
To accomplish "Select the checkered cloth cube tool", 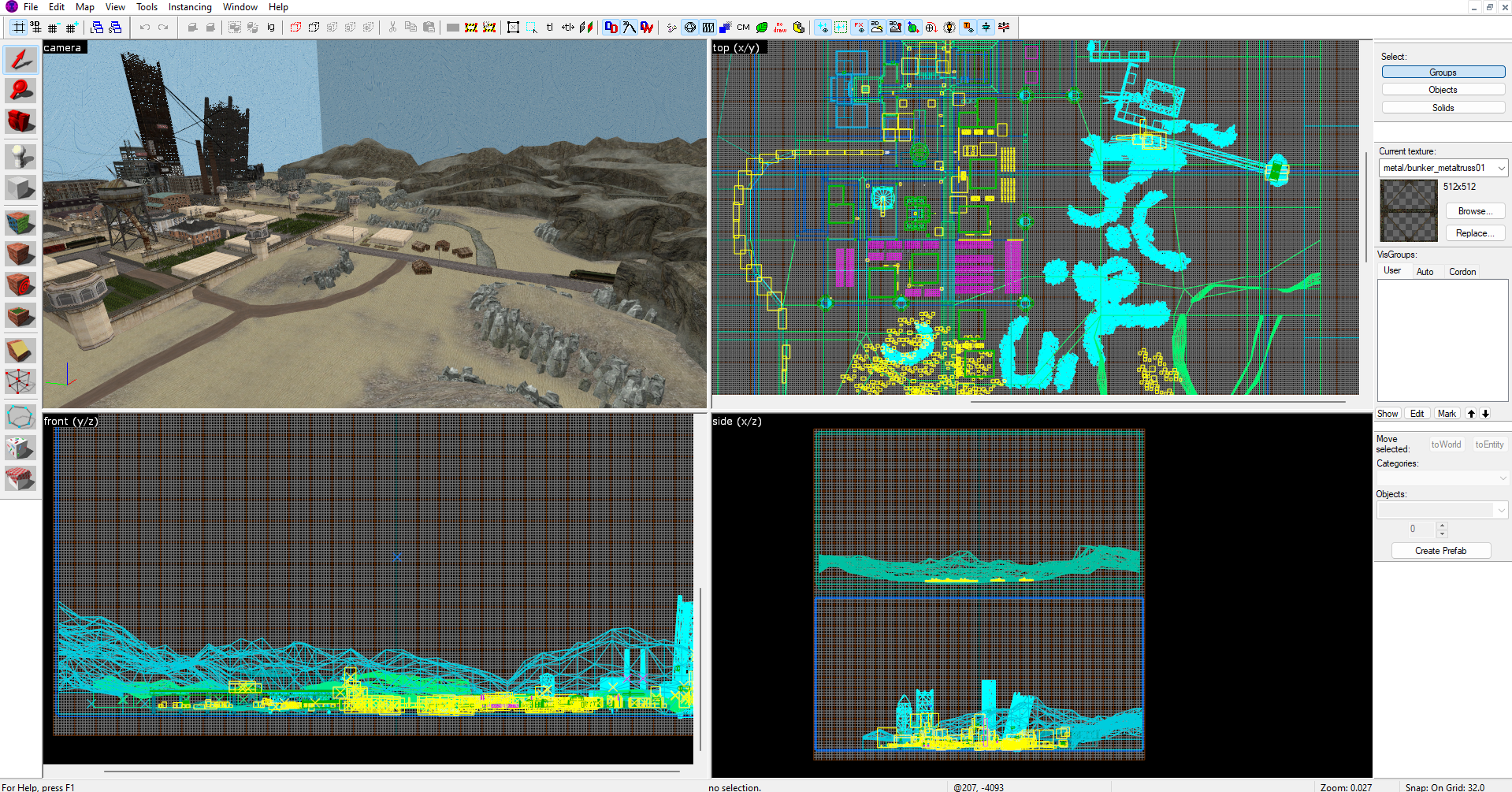I will (20, 478).
